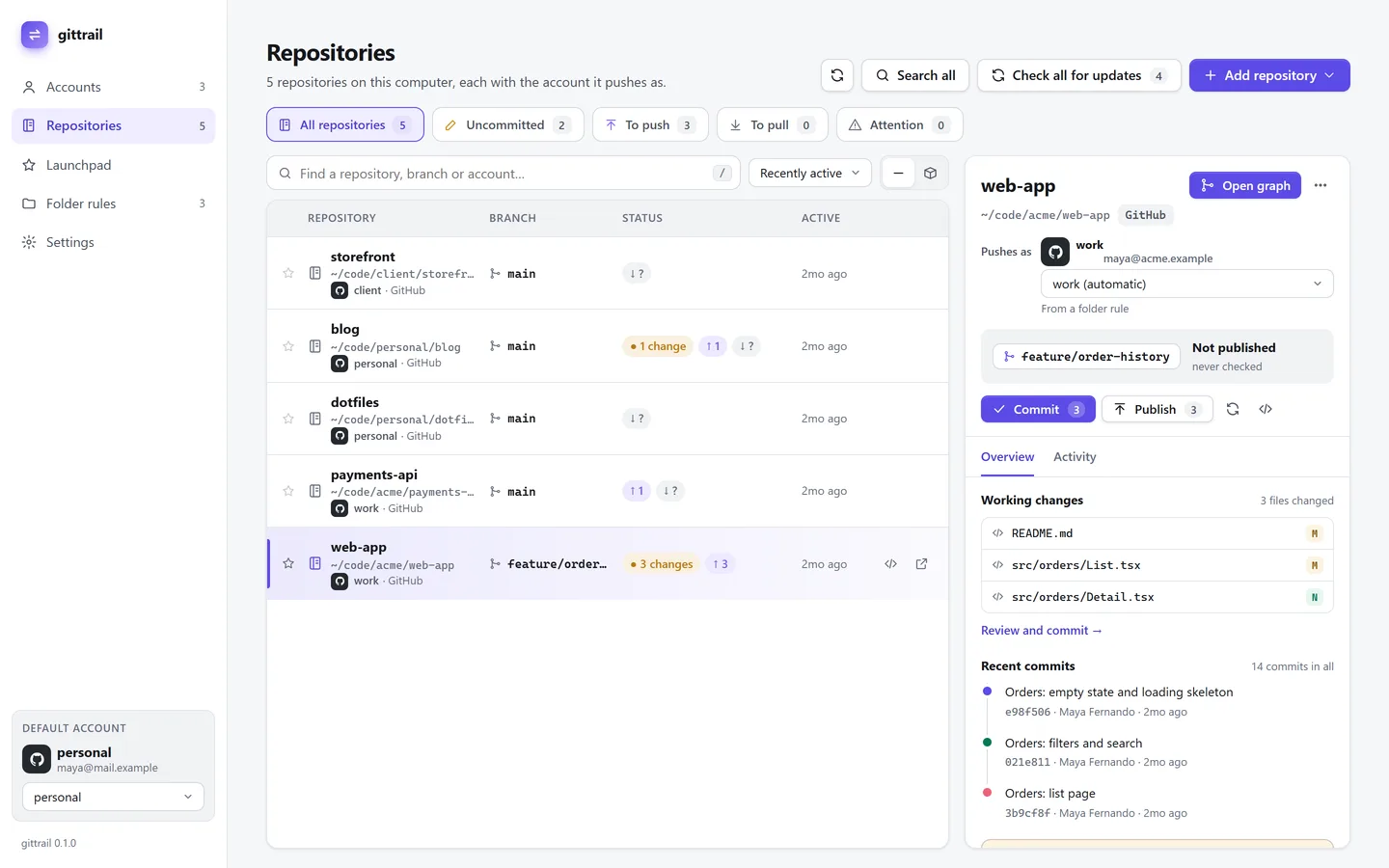Screen dimensions: 1389x868
Task: Switch to compact density view icon
Action: (898, 174)
